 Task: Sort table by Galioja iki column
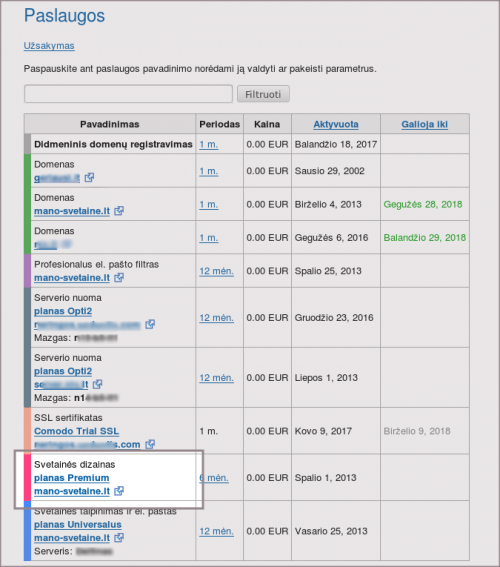click(424, 124)
